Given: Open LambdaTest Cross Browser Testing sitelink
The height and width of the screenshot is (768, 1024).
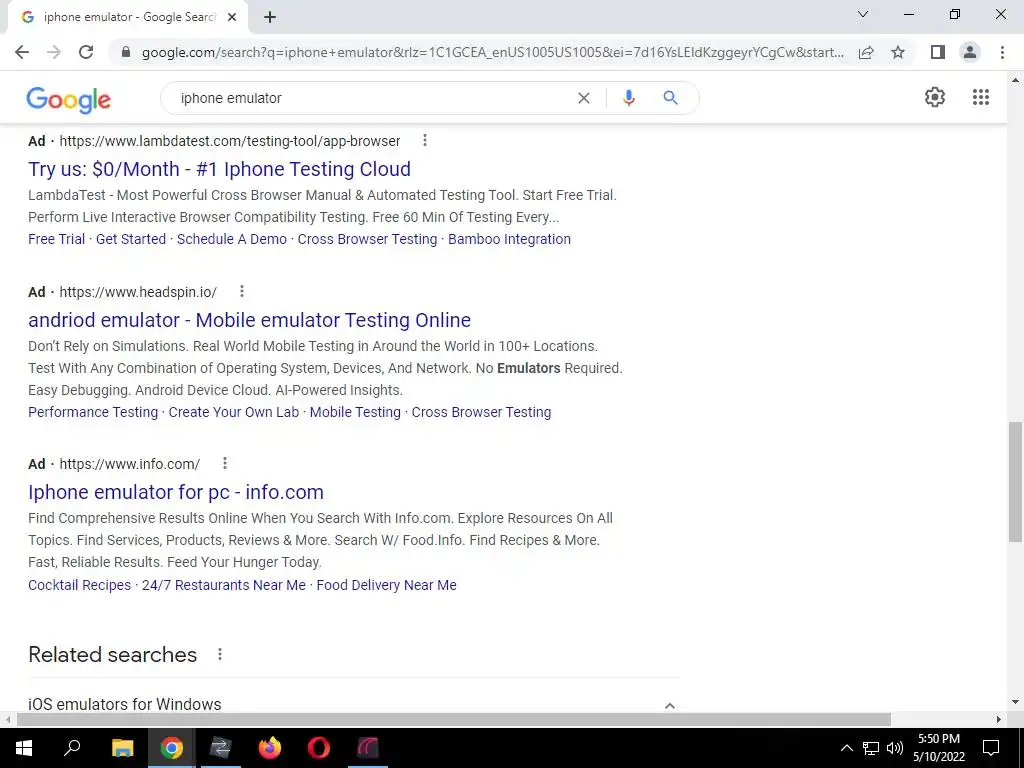Looking at the screenshot, I should click(367, 239).
